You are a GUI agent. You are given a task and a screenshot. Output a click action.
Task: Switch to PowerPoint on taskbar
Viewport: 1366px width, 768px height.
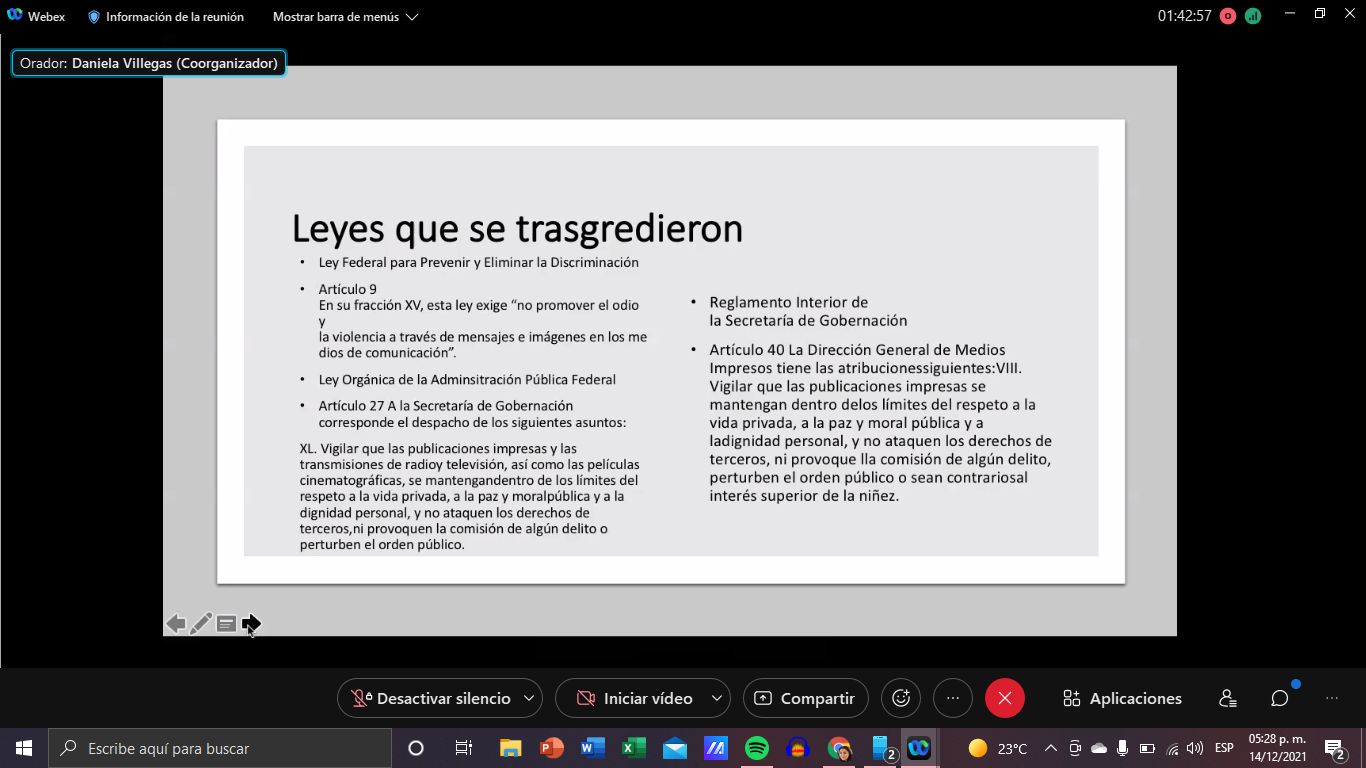[552, 748]
